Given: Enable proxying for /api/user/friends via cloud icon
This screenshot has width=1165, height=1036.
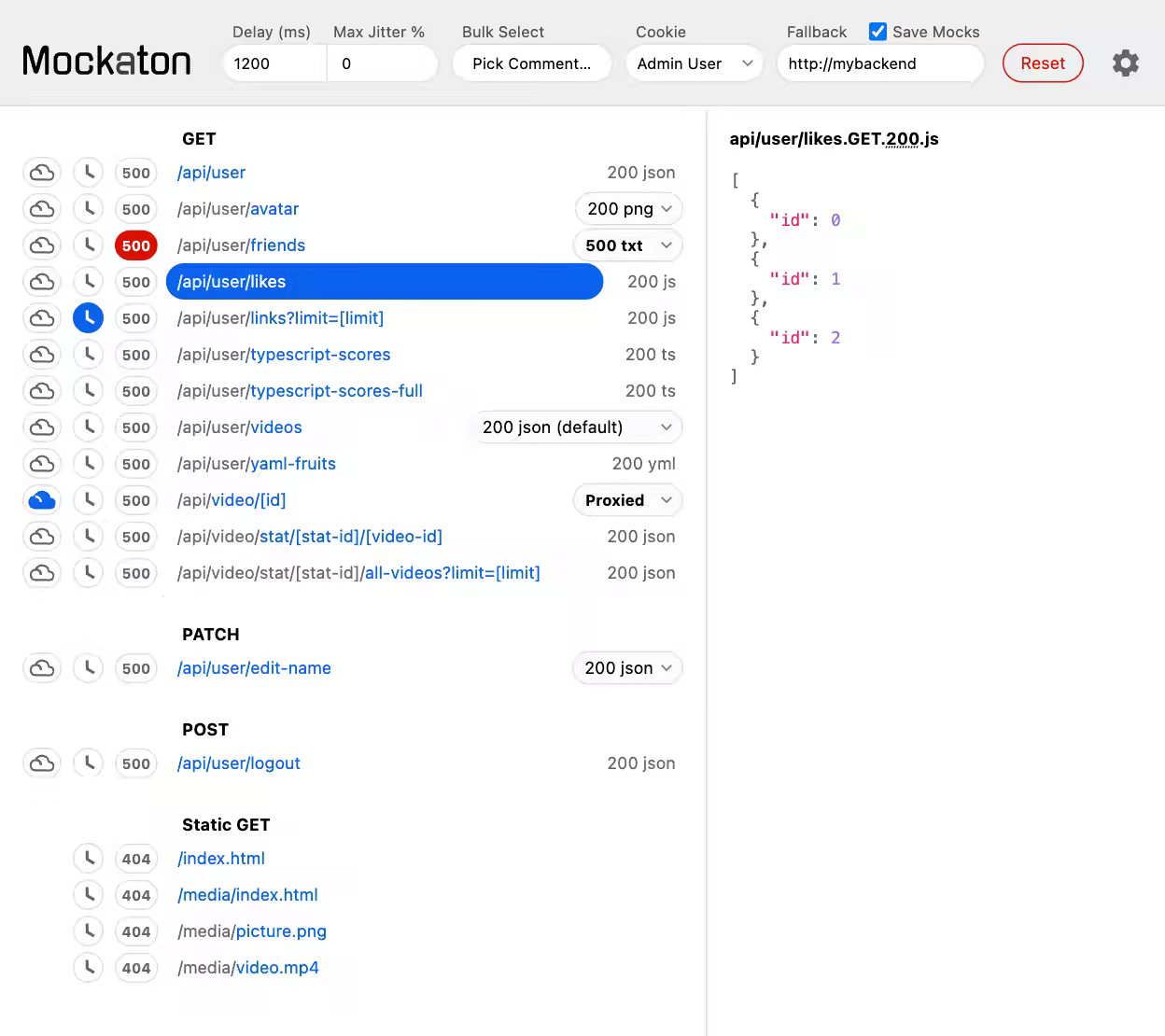Looking at the screenshot, I should tap(41, 245).
